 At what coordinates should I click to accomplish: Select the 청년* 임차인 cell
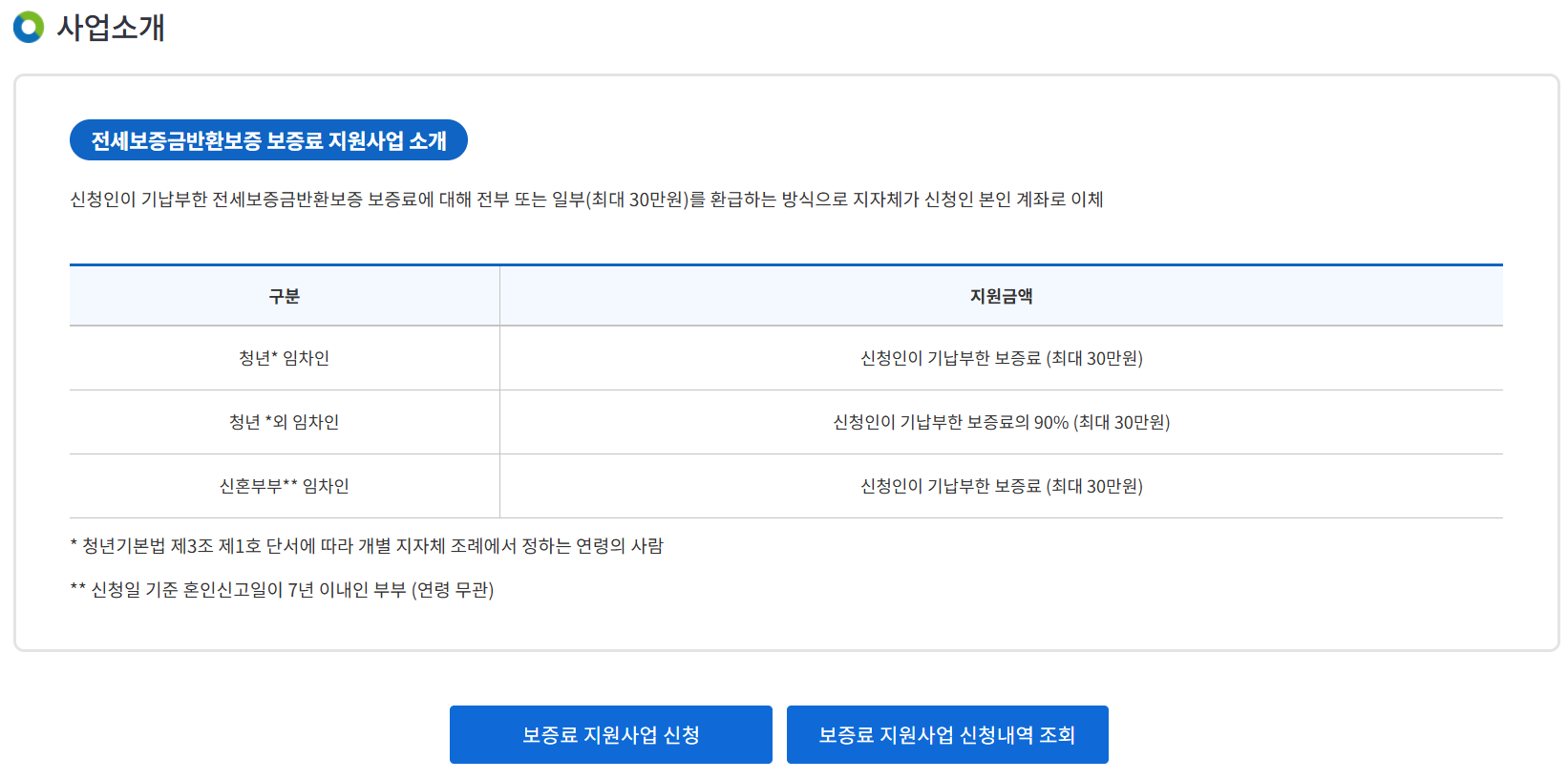[x=285, y=358]
